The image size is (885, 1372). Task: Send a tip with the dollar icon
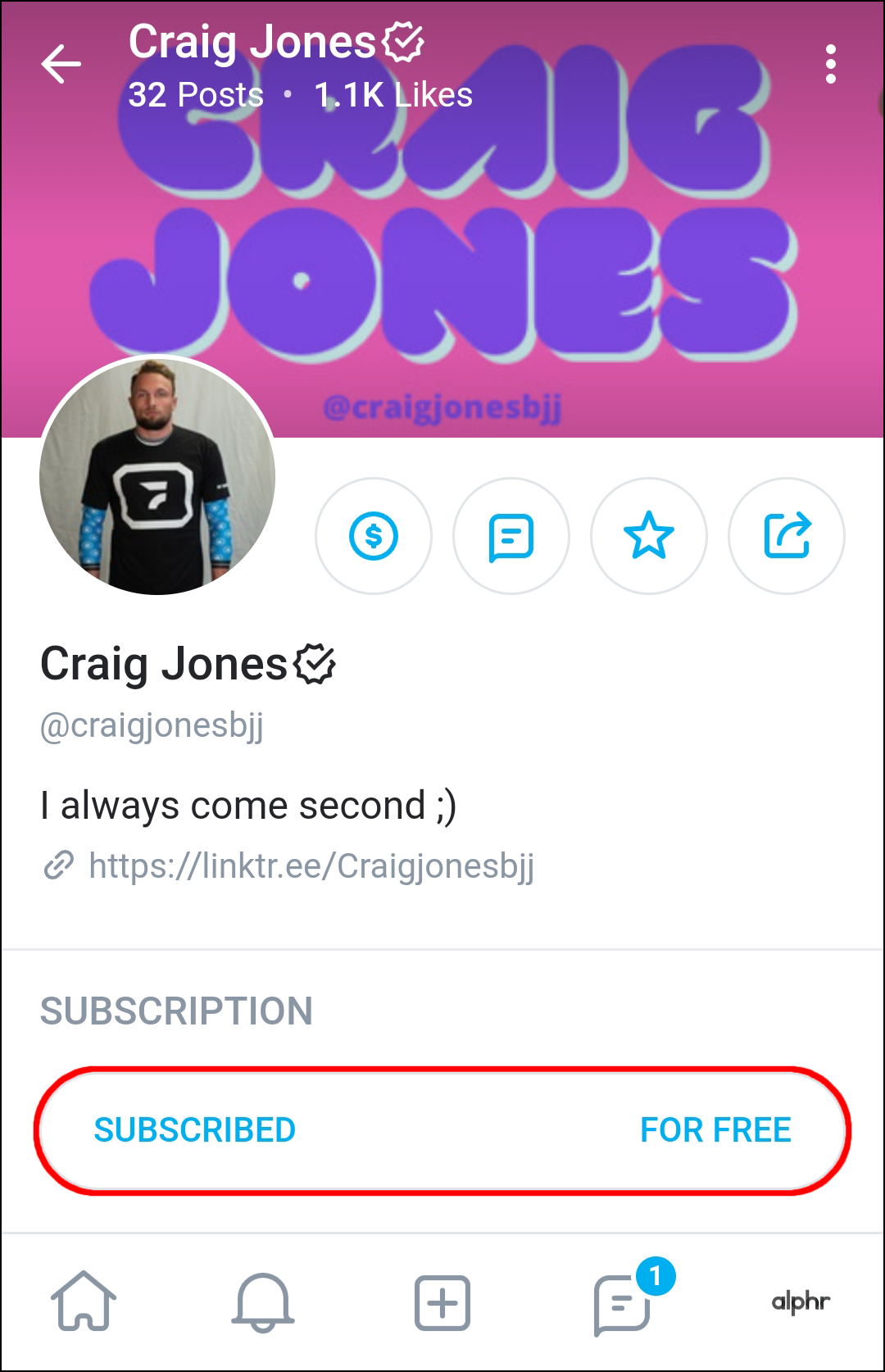pyautogui.click(x=374, y=536)
